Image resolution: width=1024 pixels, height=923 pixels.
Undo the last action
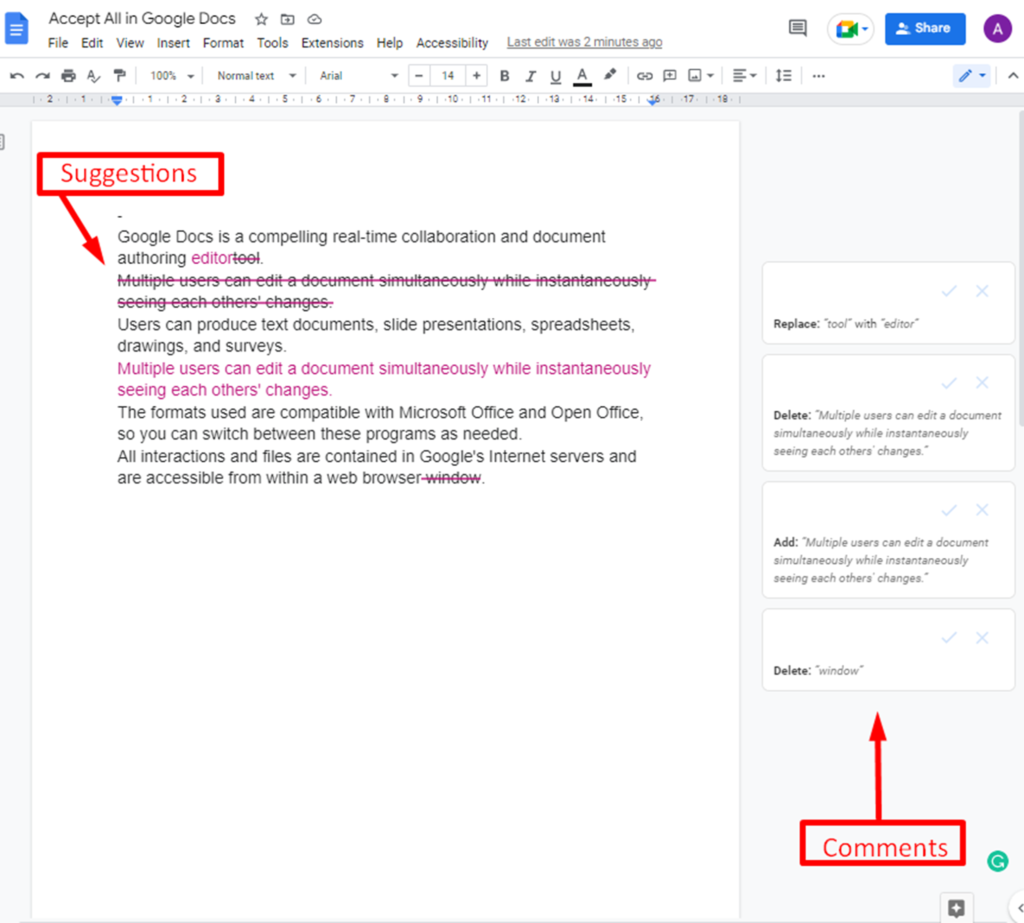17,76
